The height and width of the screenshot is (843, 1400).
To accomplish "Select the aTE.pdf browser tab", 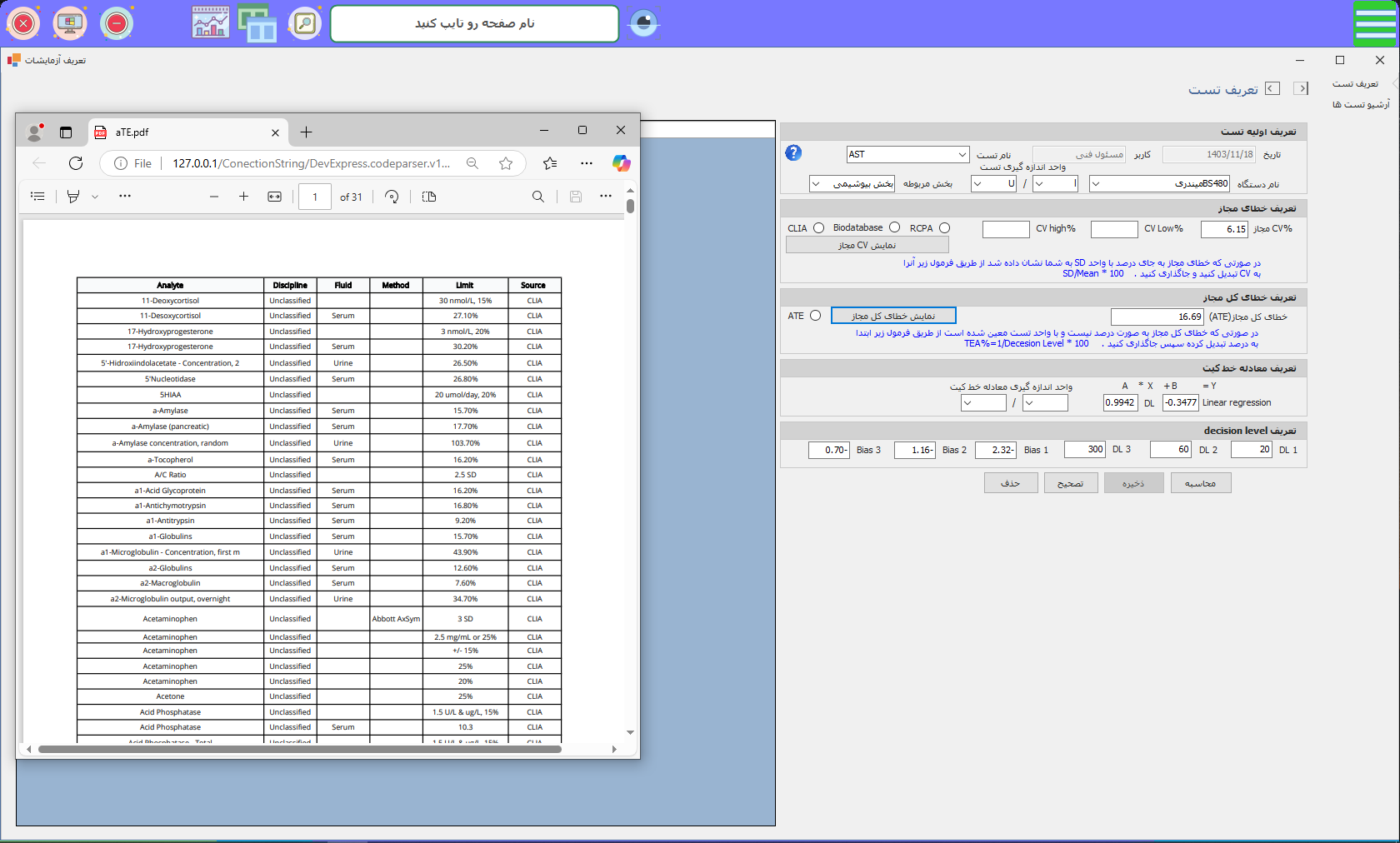I will click(187, 132).
